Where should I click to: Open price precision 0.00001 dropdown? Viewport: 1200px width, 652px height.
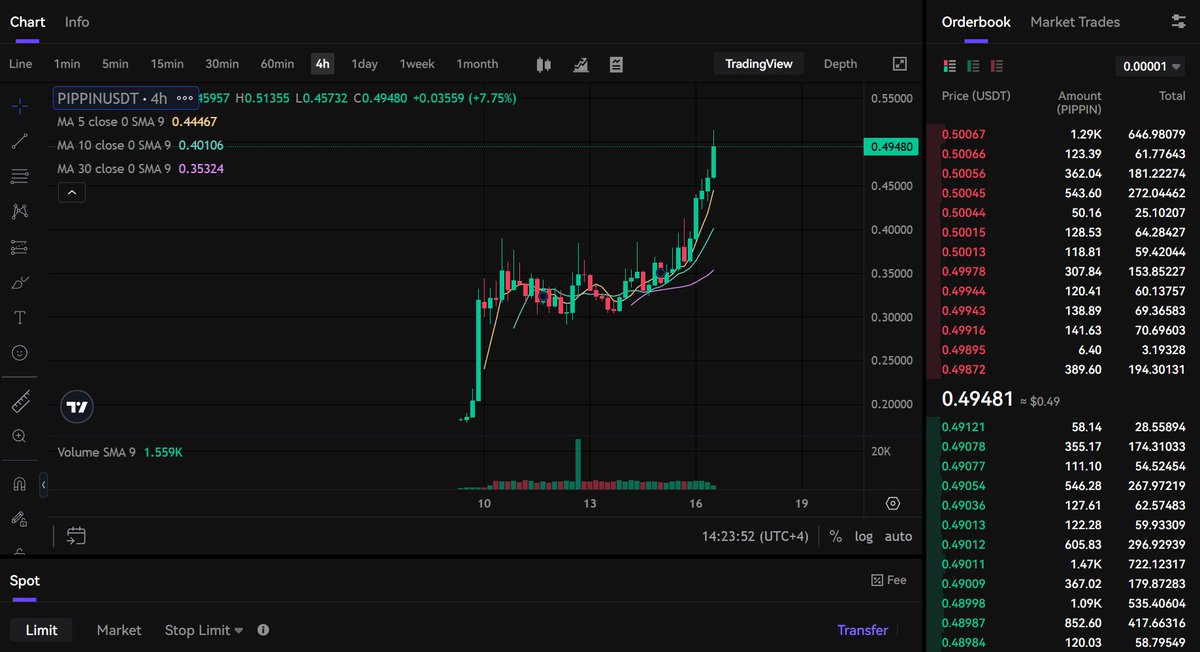(x=1150, y=66)
